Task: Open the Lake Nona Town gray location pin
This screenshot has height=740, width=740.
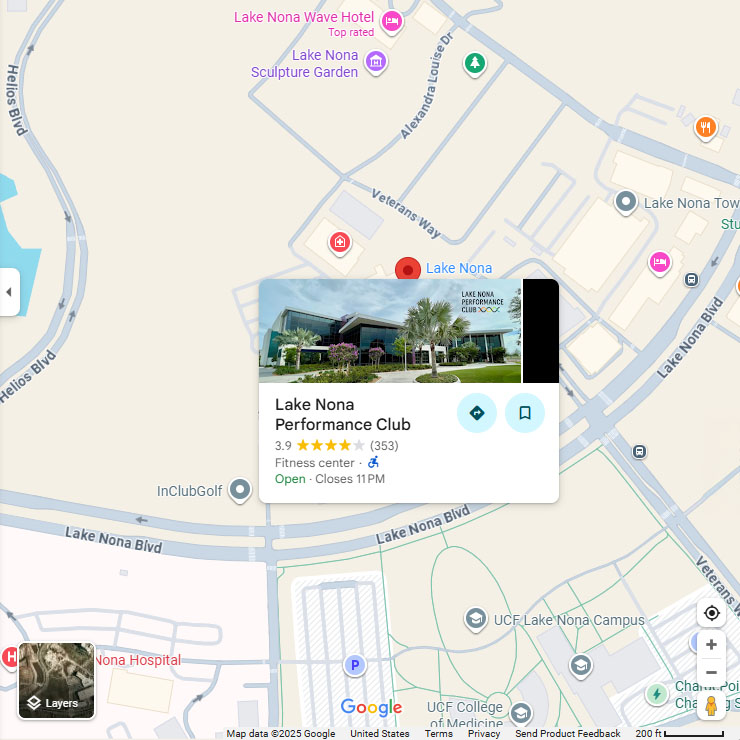Action: click(626, 202)
